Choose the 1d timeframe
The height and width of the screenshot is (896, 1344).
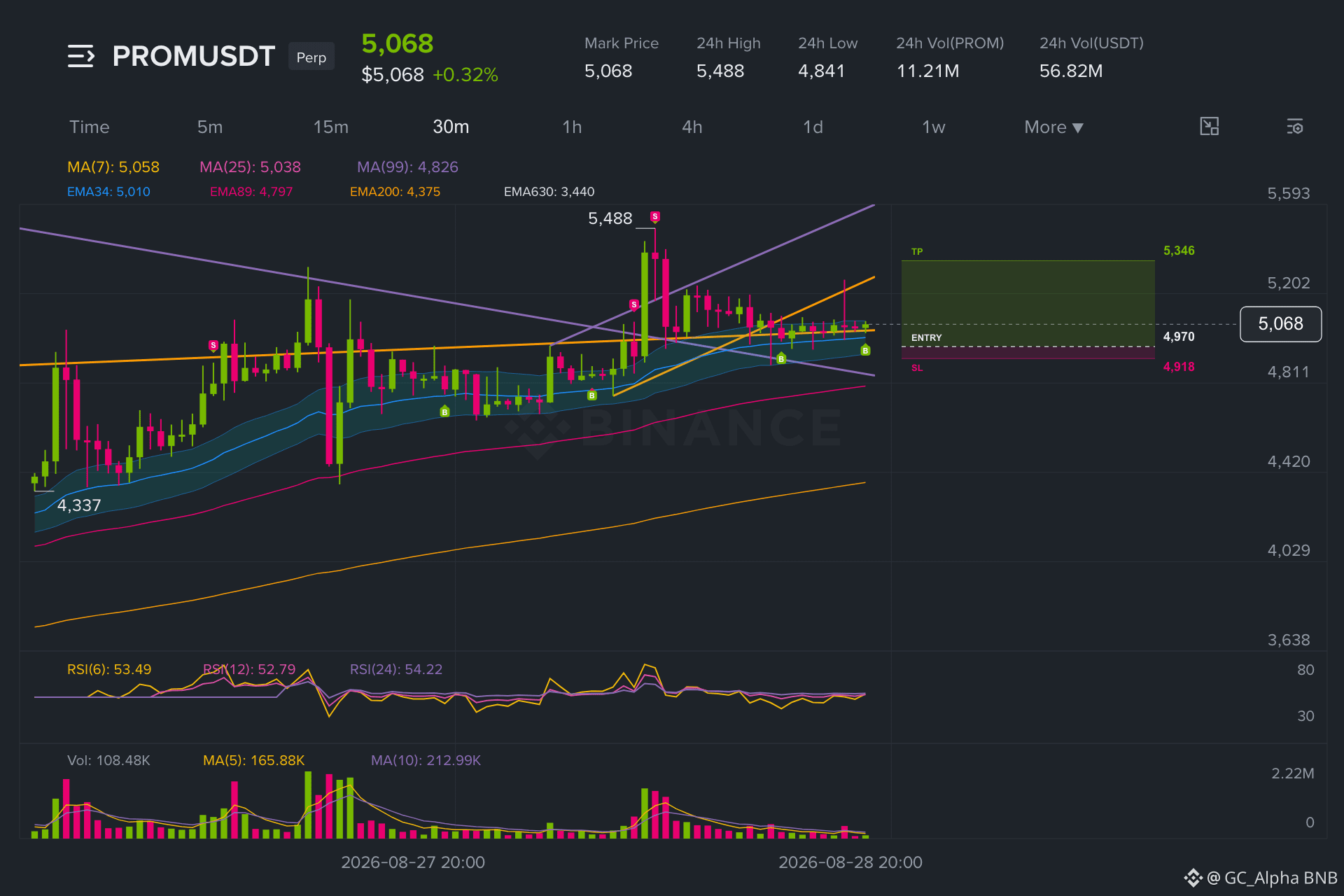pyautogui.click(x=813, y=127)
